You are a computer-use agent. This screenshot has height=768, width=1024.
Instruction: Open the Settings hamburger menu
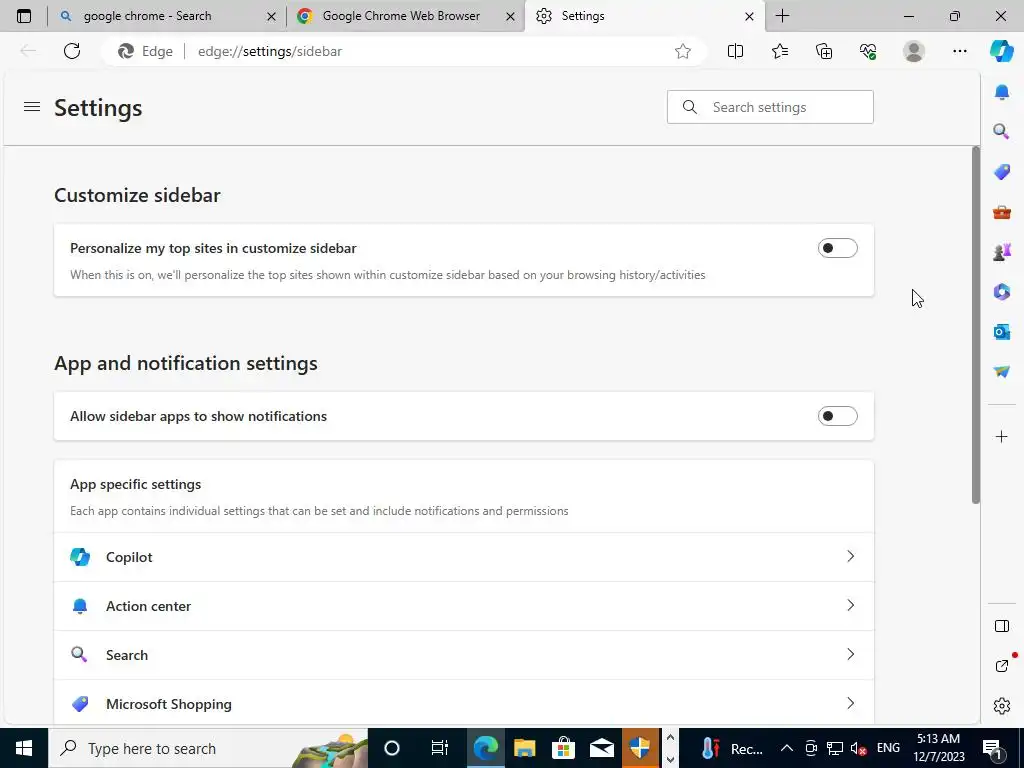click(x=32, y=106)
